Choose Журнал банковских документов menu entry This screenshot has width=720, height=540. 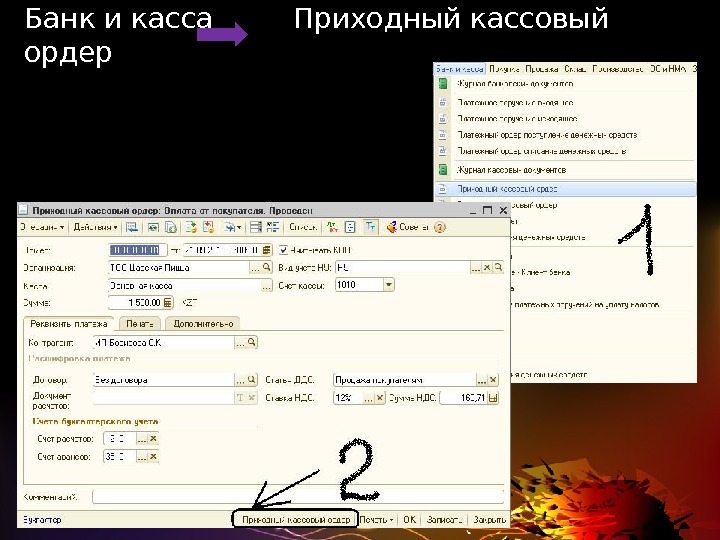click(x=515, y=84)
